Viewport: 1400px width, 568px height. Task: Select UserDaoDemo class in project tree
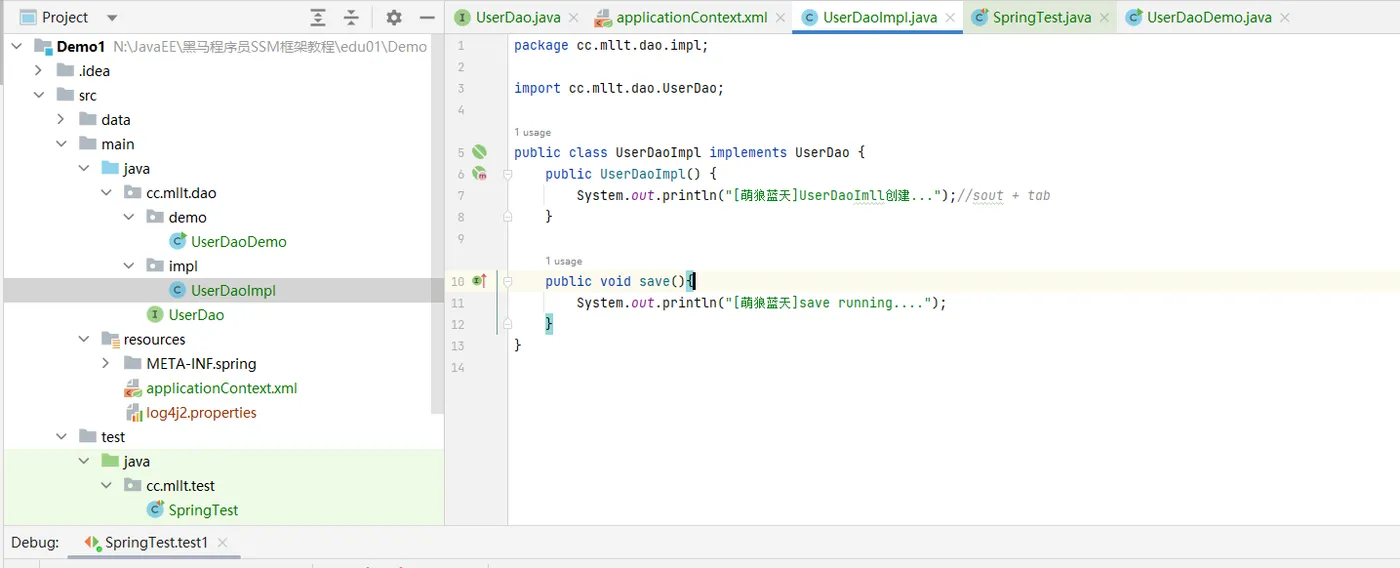[238, 241]
